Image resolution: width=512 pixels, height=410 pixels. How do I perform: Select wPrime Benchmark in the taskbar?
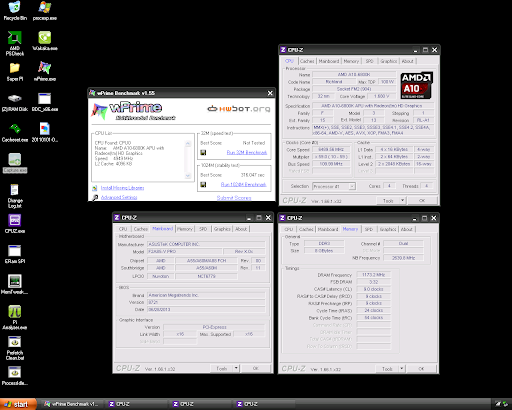(72, 404)
